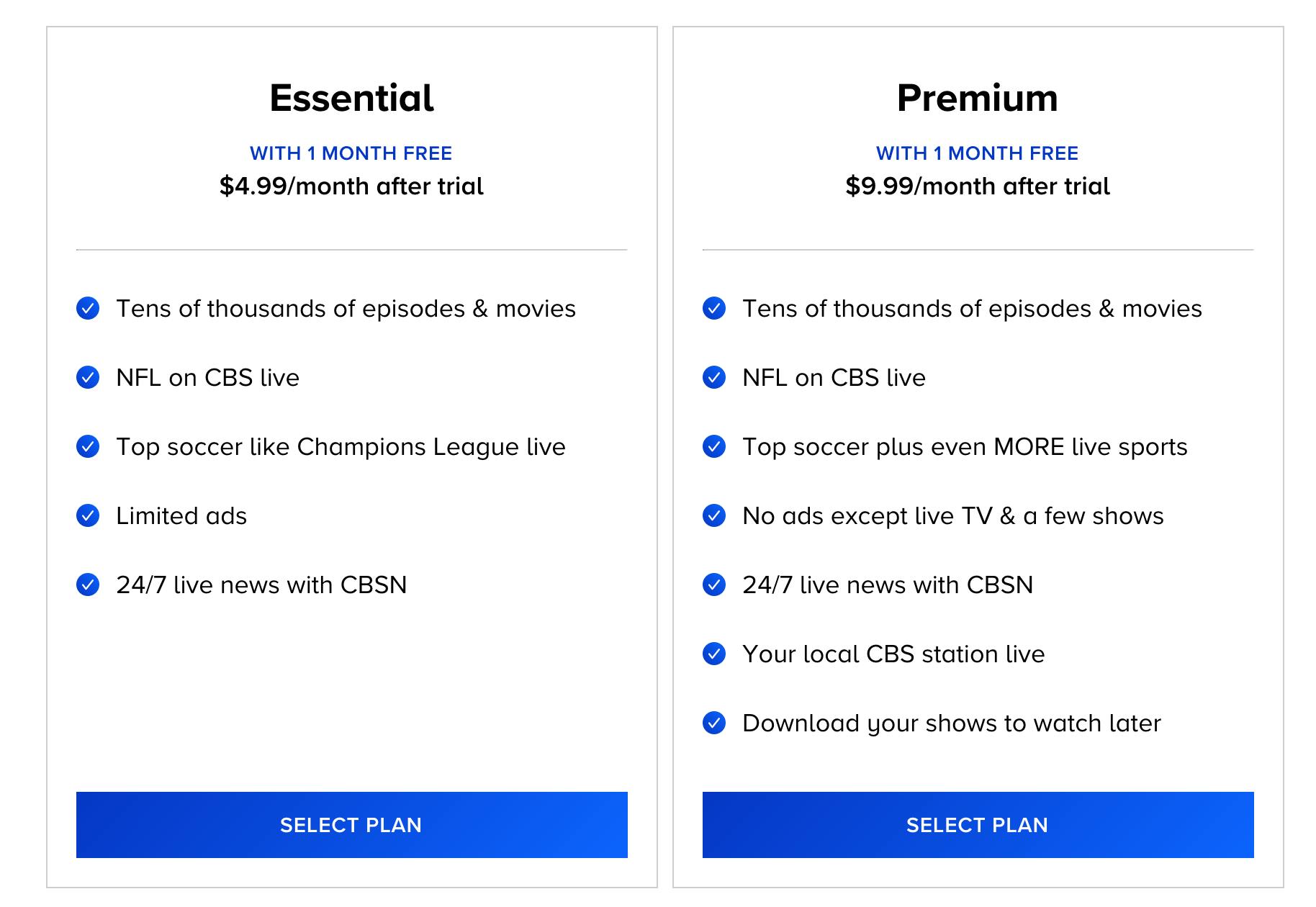
Task: Click Essential plan's 24/7 live news checkmark
Action: coord(88,585)
